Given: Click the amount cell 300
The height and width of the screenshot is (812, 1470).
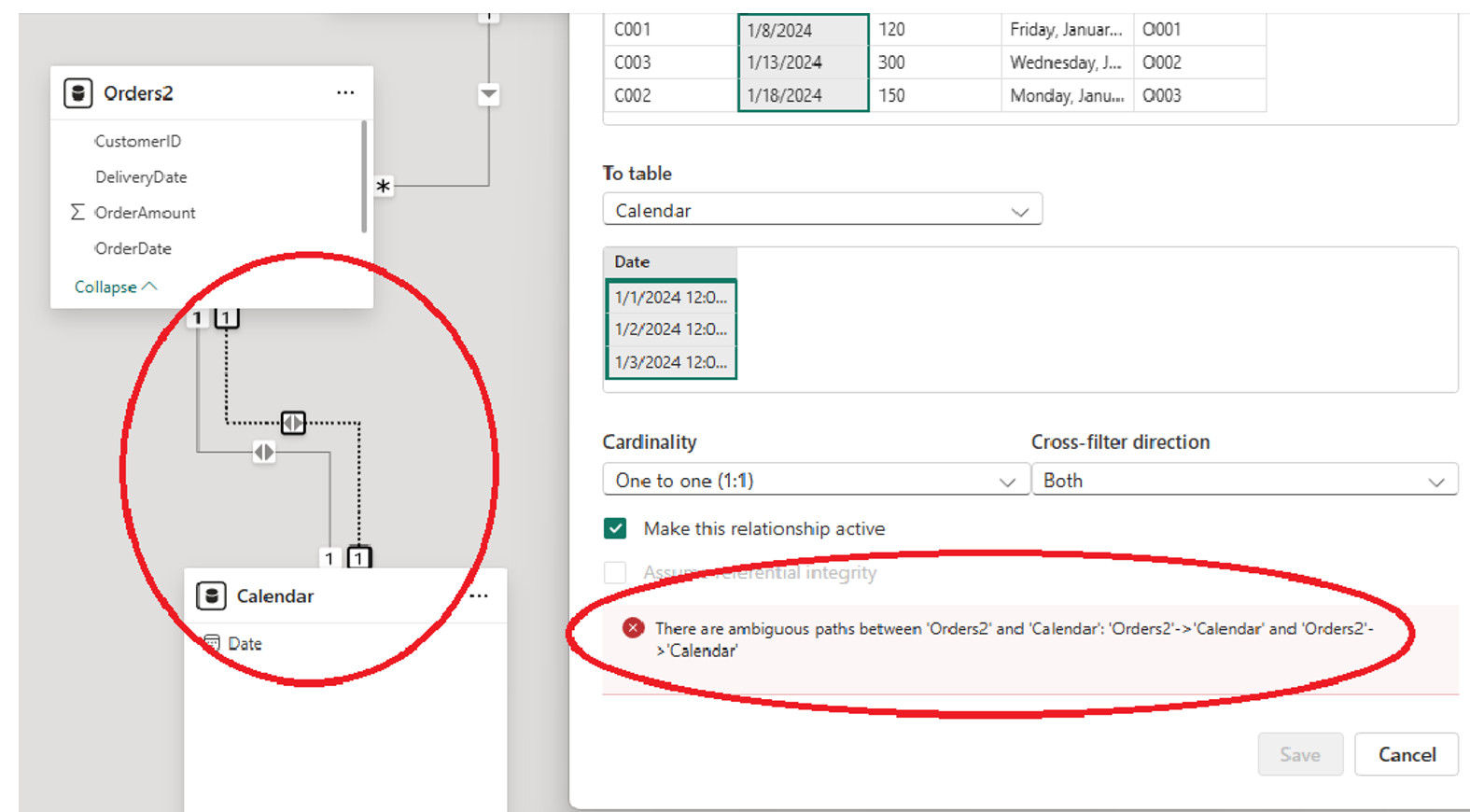Looking at the screenshot, I should [935, 63].
